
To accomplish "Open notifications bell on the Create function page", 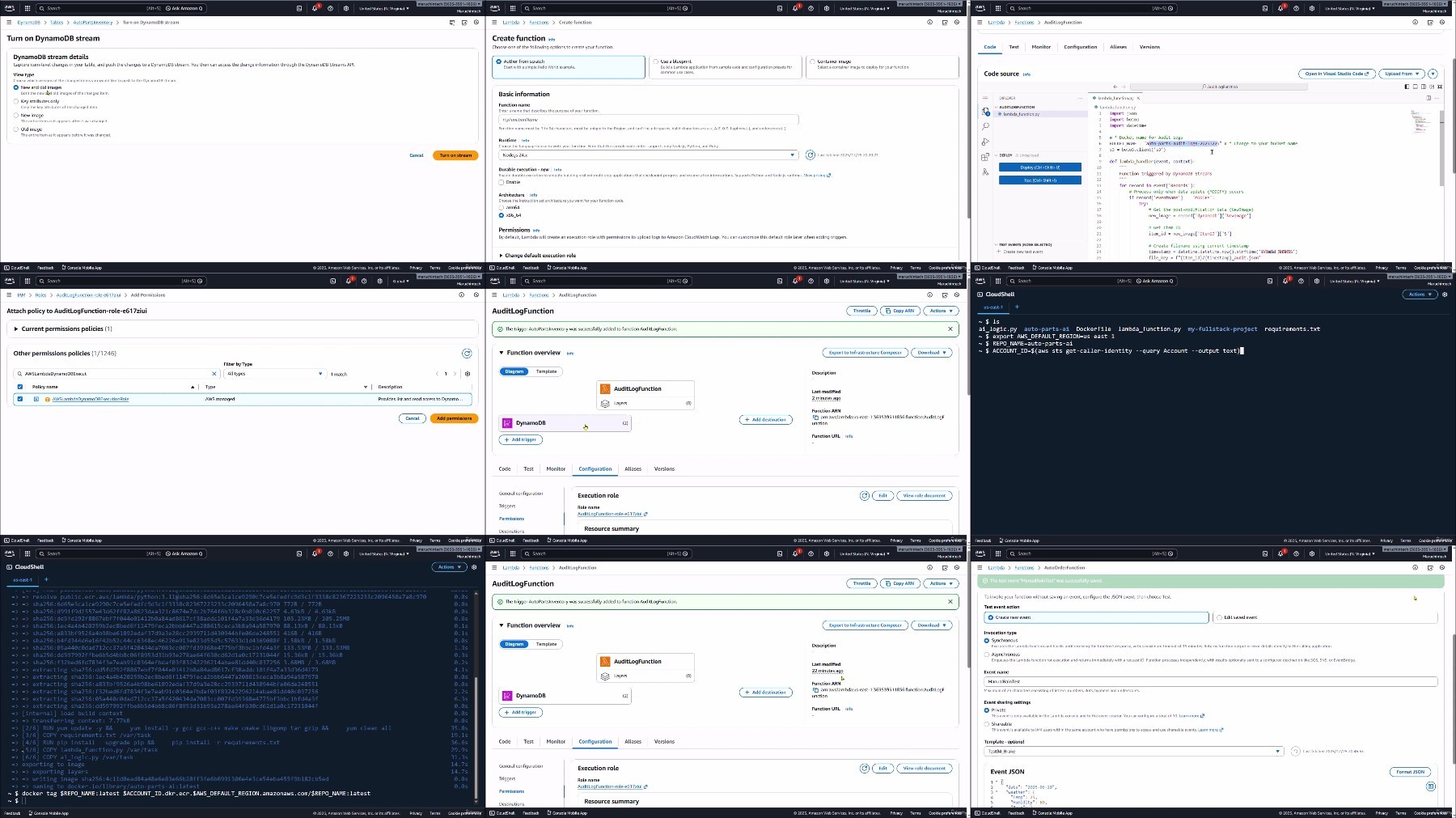I will (x=795, y=8).
